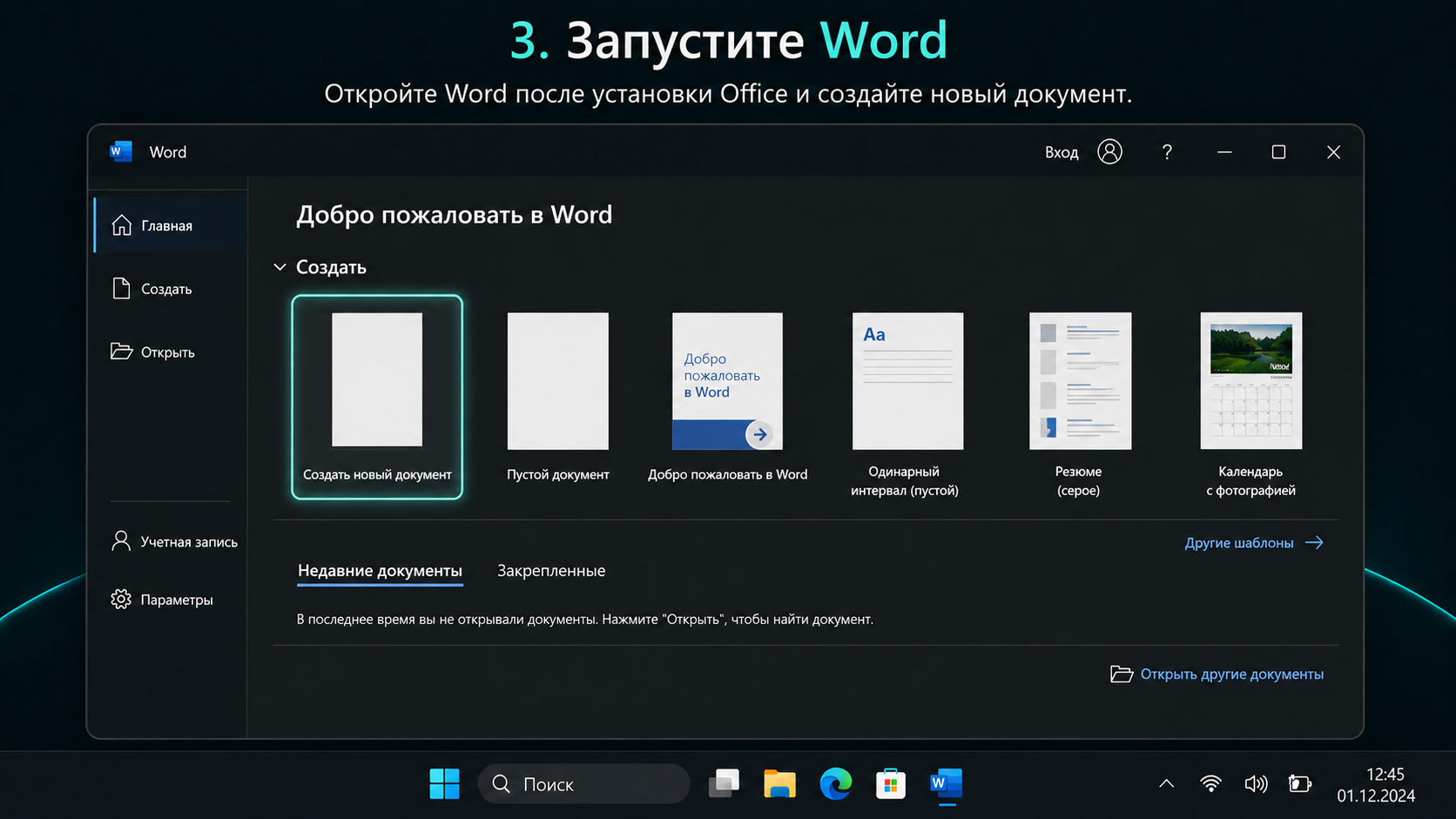
Task: Open Добро пожаловать в Word template
Action: (x=727, y=397)
